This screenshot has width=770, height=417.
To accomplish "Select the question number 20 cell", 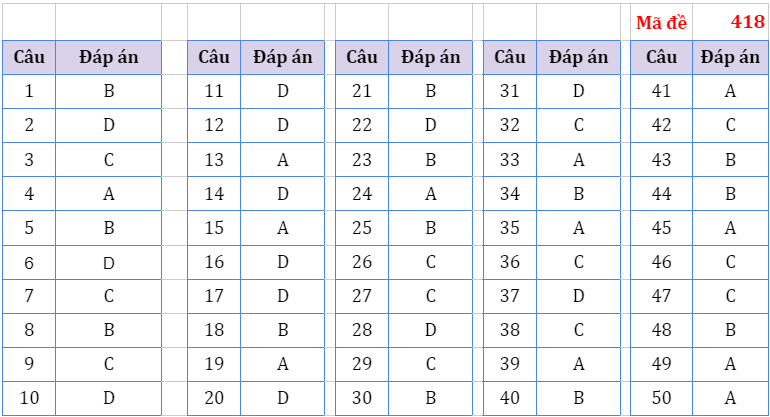I will pyautogui.click(x=214, y=398).
